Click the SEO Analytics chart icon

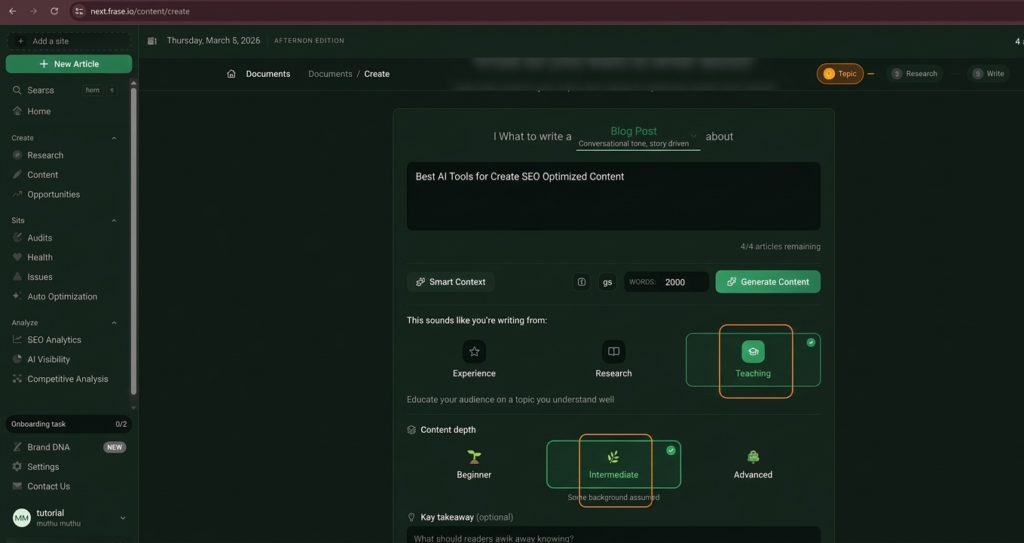[x=18, y=340]
